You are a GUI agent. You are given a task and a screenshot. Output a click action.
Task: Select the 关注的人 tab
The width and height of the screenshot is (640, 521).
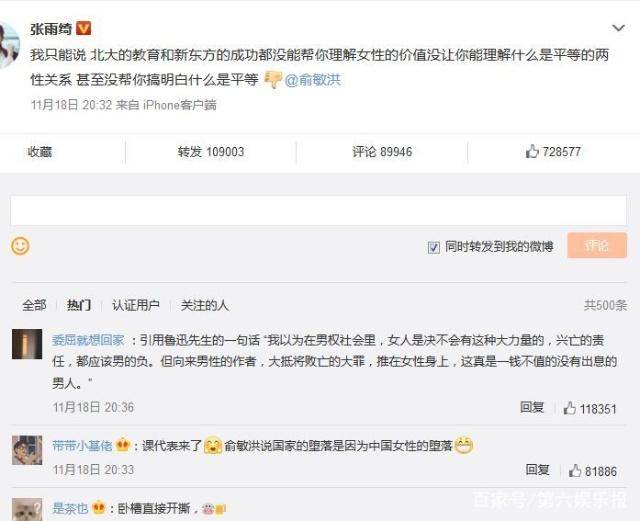click(x=205, y=305)
